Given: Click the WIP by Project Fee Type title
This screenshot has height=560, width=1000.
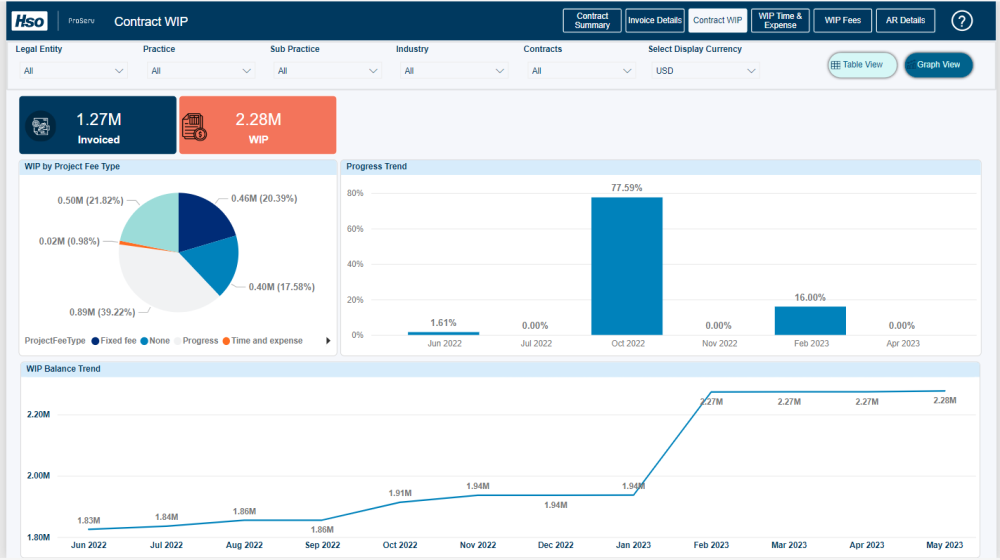Looking at the screenshot, I should tap(72, 166).
